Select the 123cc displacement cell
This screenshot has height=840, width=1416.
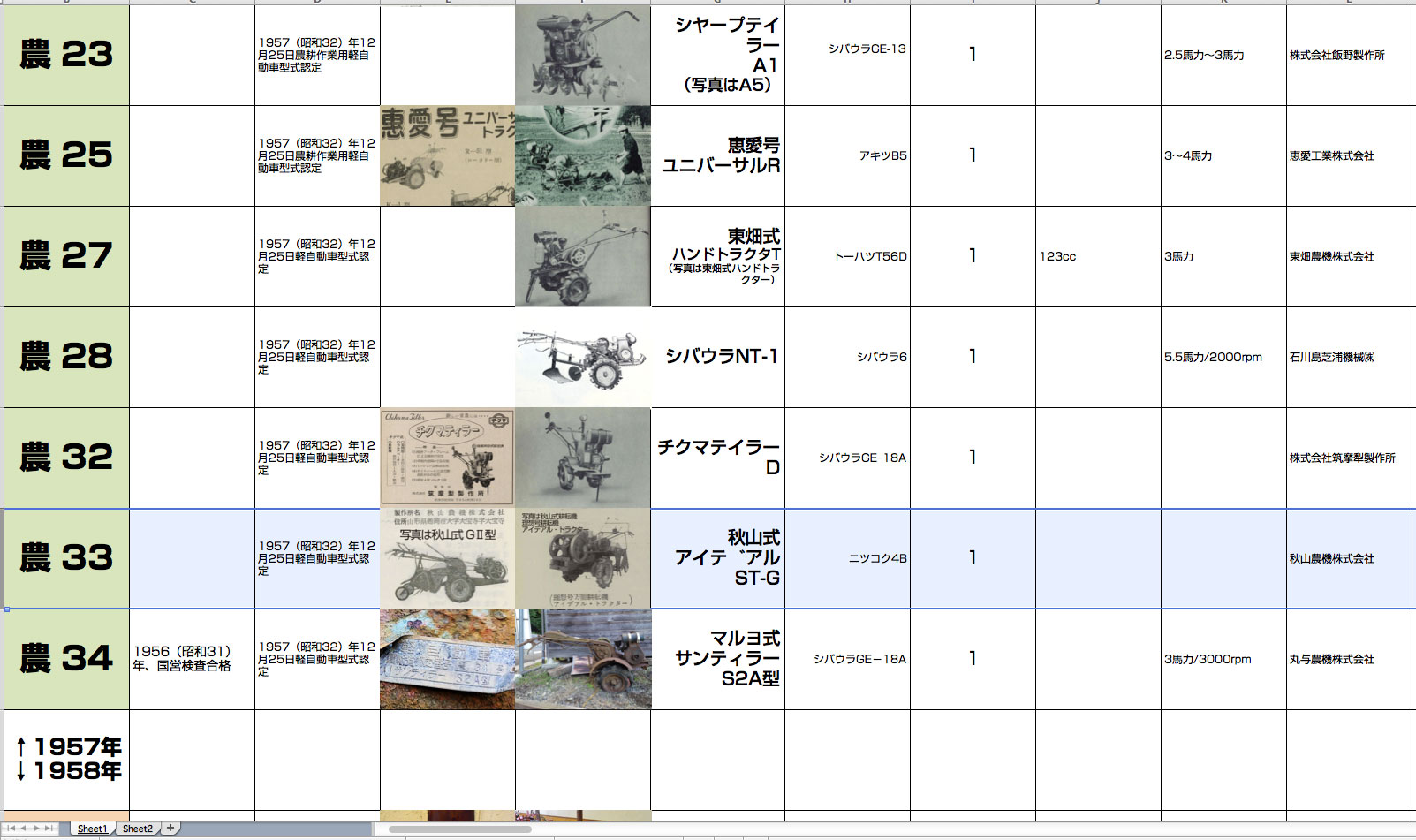click(x=1097, y=256)
